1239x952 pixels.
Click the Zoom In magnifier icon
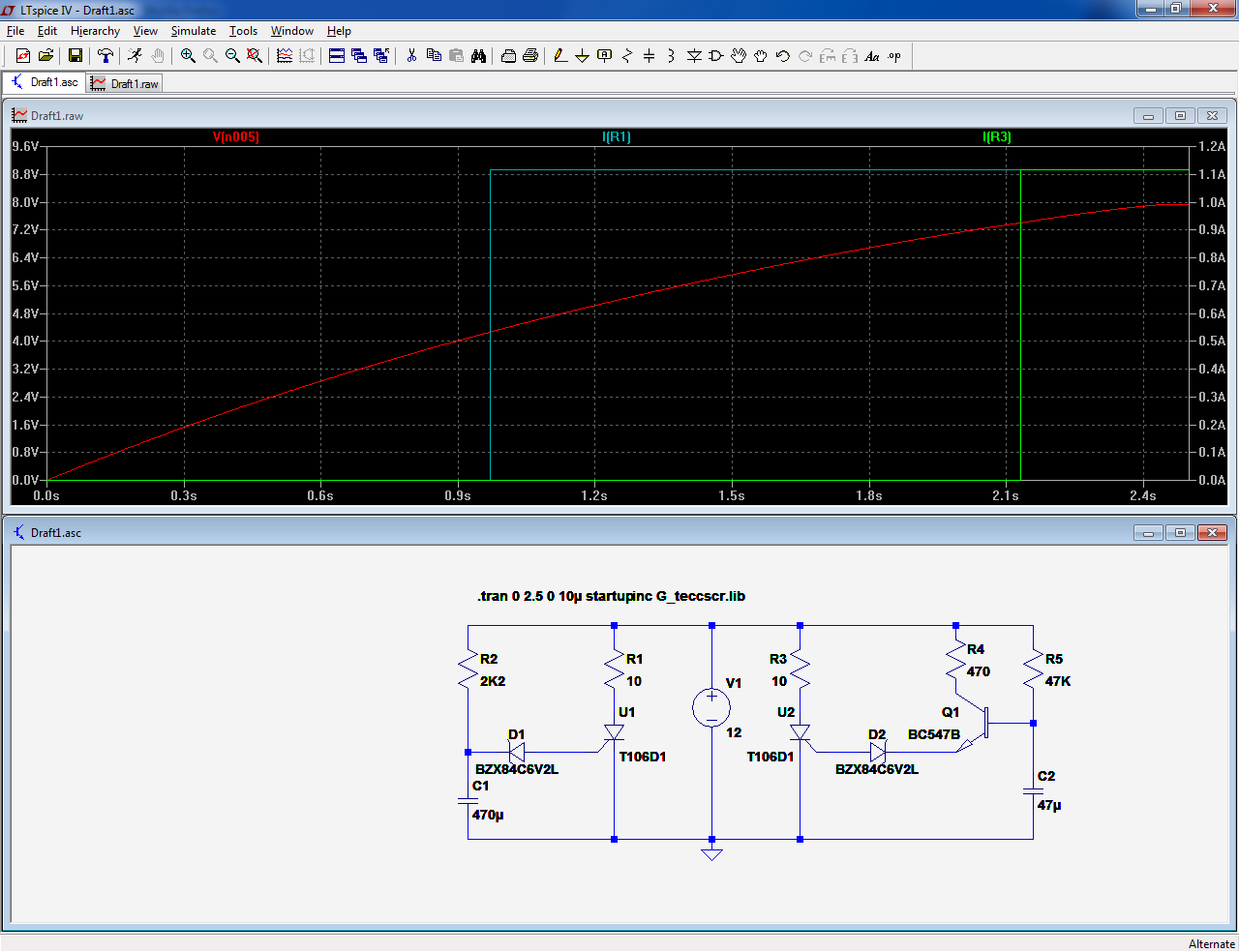tap(188, 56)
